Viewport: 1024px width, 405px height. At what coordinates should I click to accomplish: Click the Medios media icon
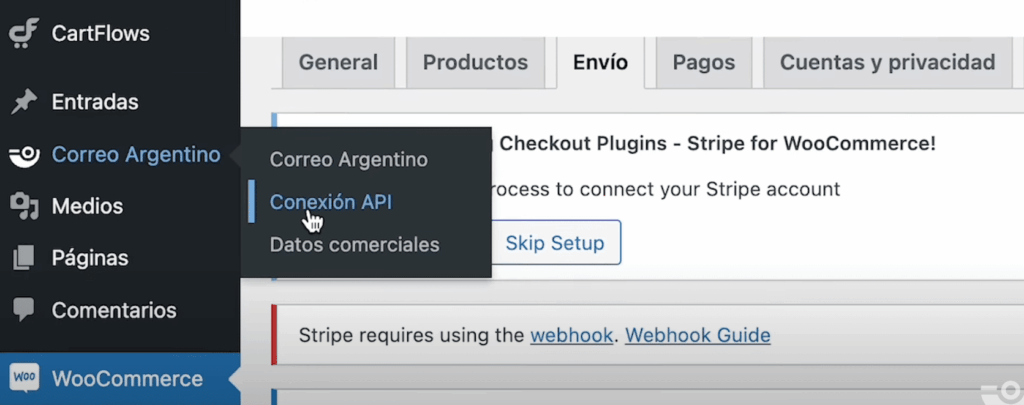click(24, 206)
